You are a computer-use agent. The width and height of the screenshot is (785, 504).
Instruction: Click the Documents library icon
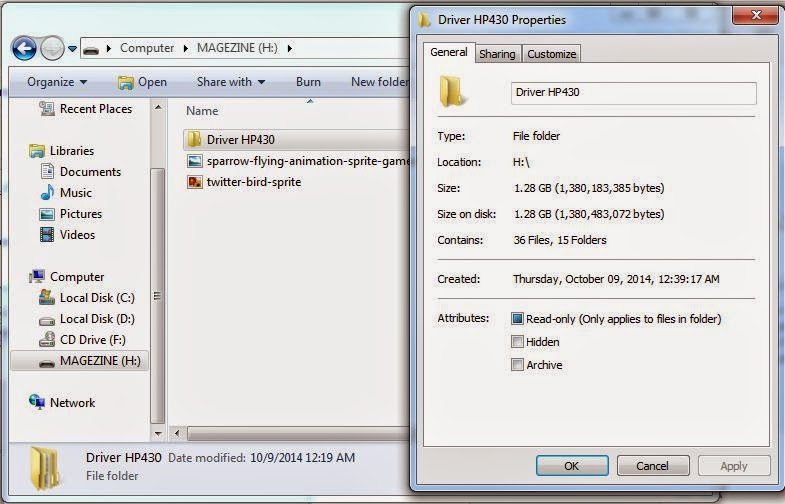pyautogui.click(x=47, y=172)
